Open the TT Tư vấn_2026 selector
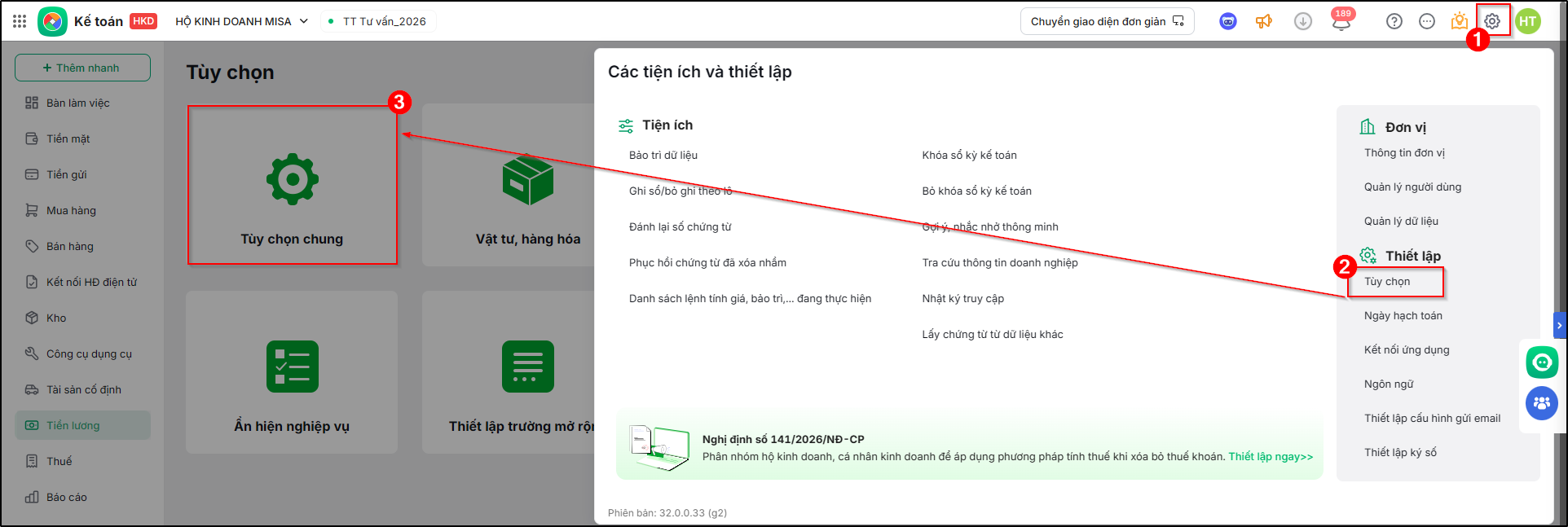1568x527 pixels. tap(377, 21)
